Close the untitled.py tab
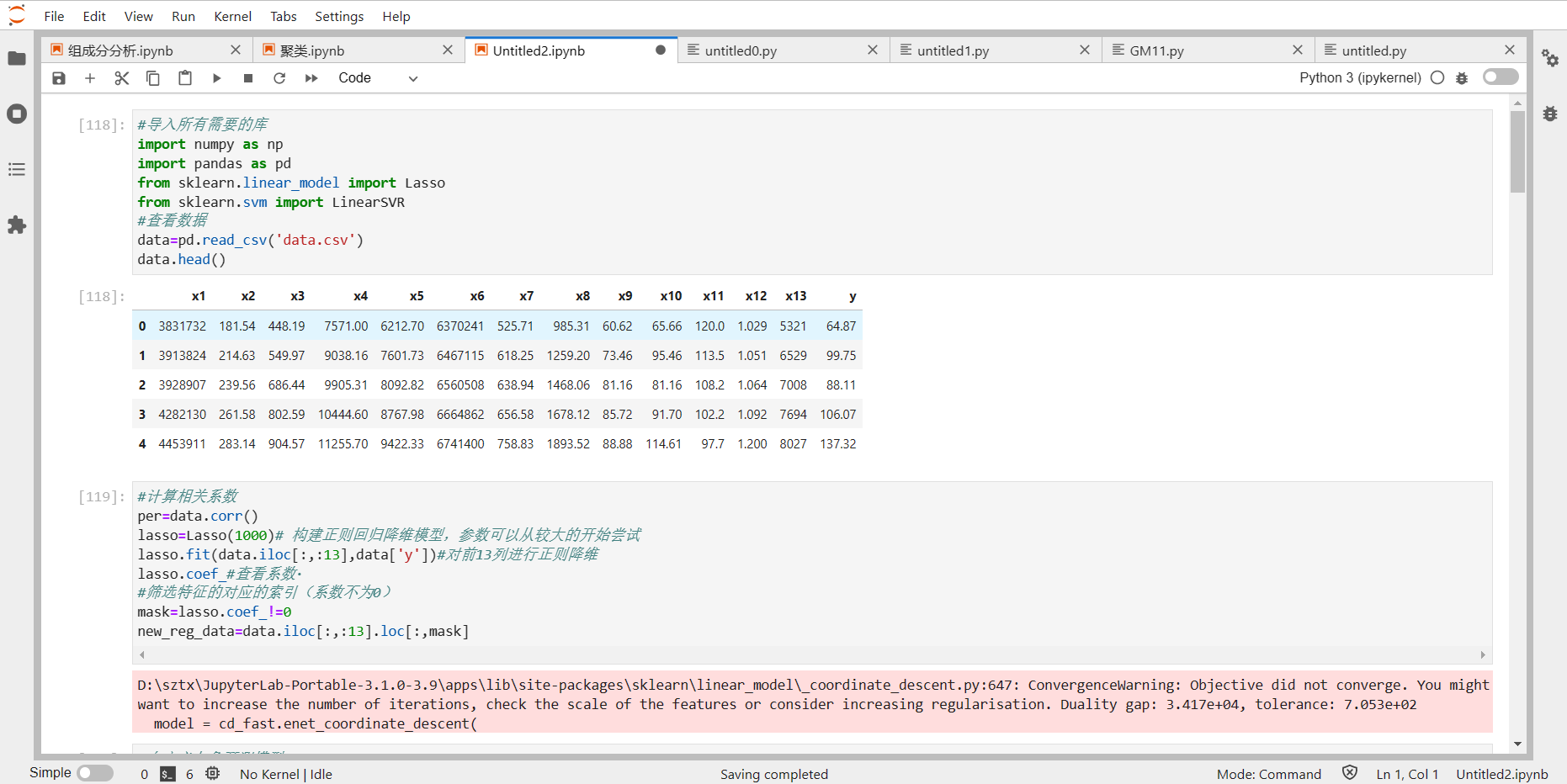This screenshot has width=1567, height=784. [1510, 50]
